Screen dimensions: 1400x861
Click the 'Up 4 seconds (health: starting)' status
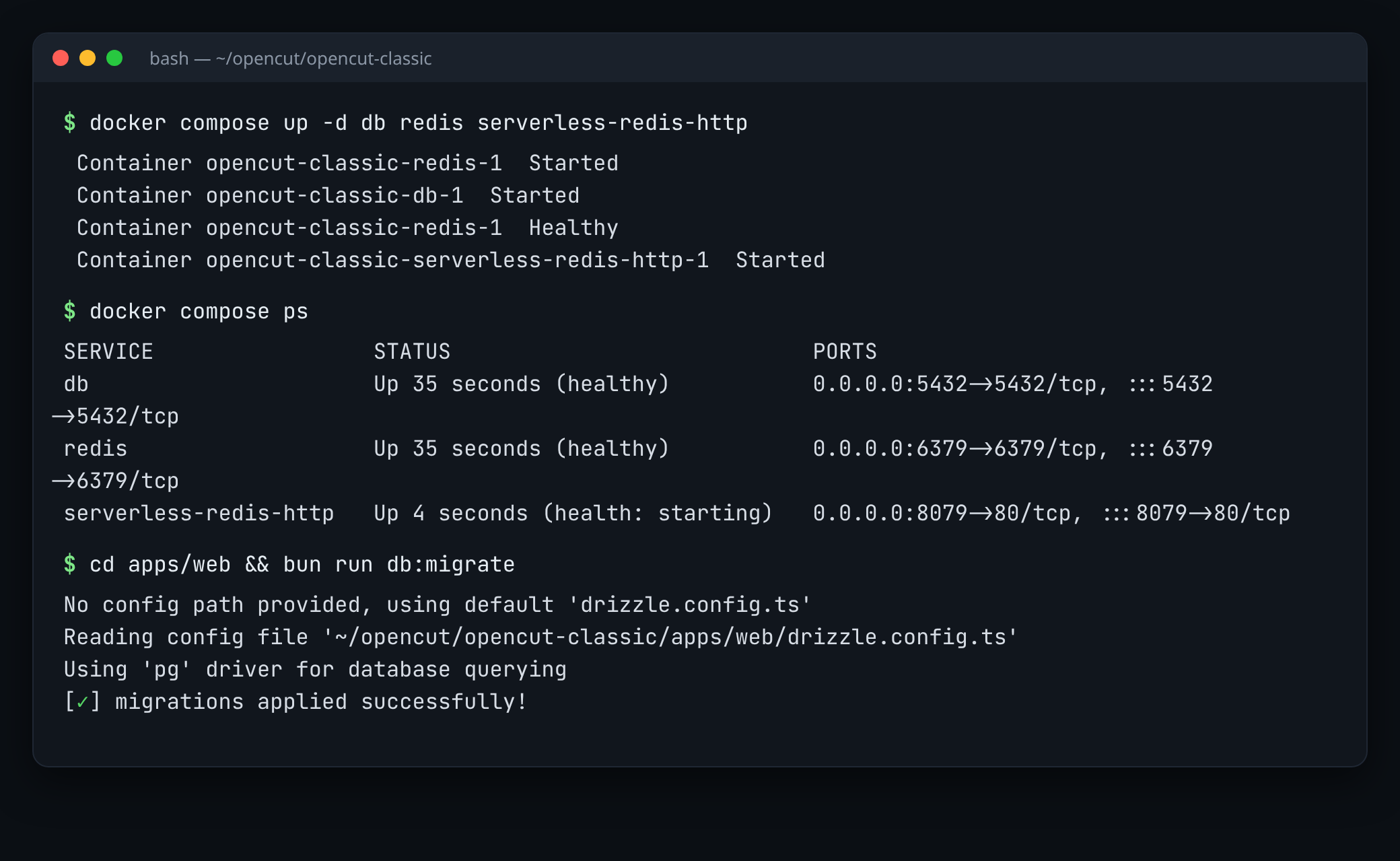click(573, 513)
